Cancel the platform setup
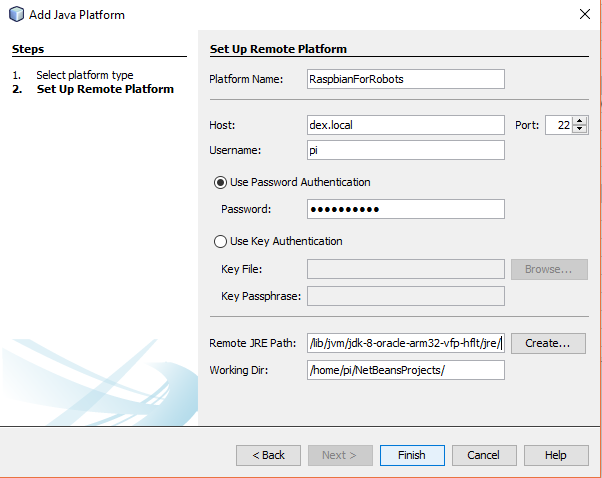Screen dimensions: 602x478 pos(484,455)
